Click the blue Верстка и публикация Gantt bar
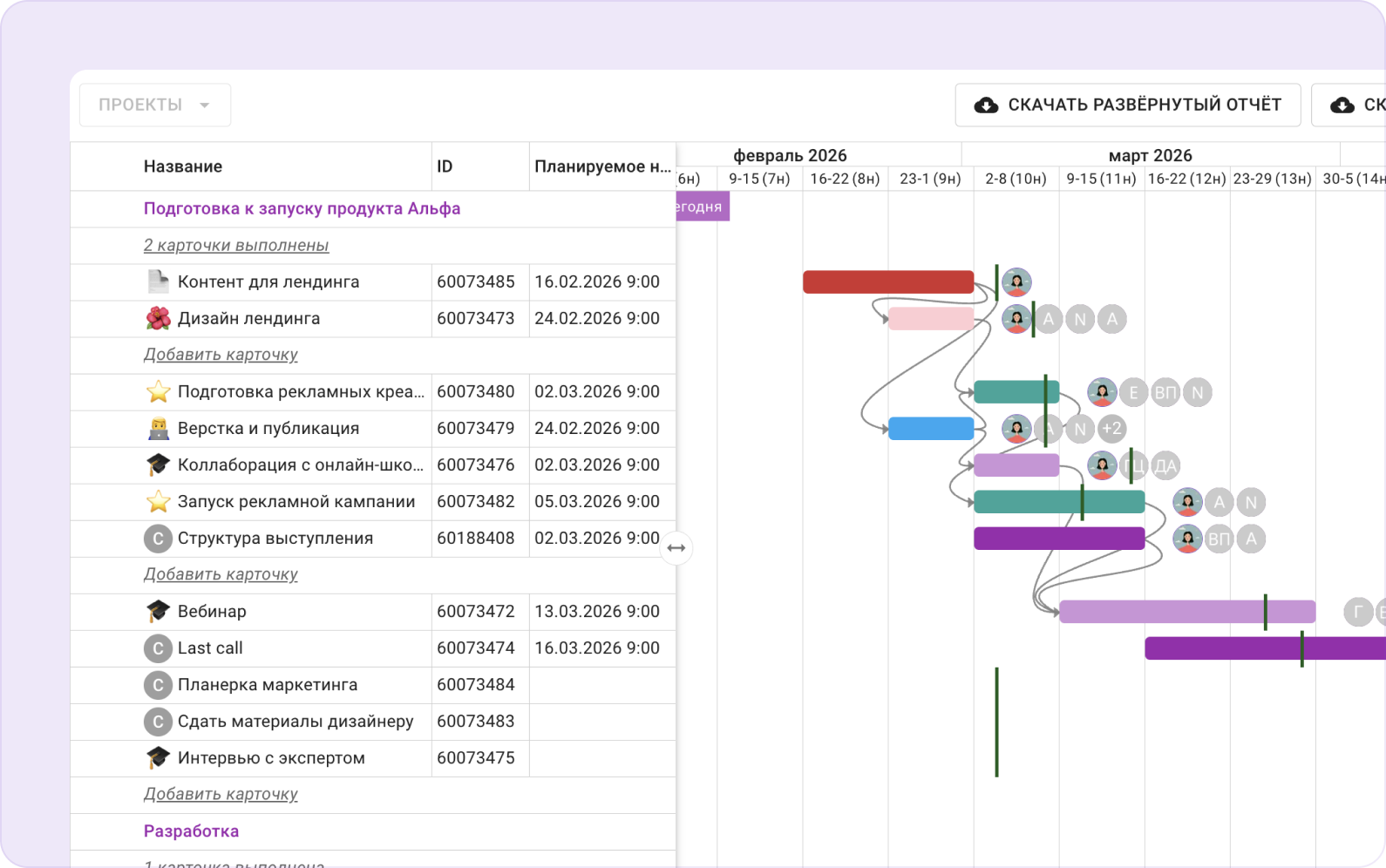The height and width of the screenshot is (868, 1386). [931, 429]
